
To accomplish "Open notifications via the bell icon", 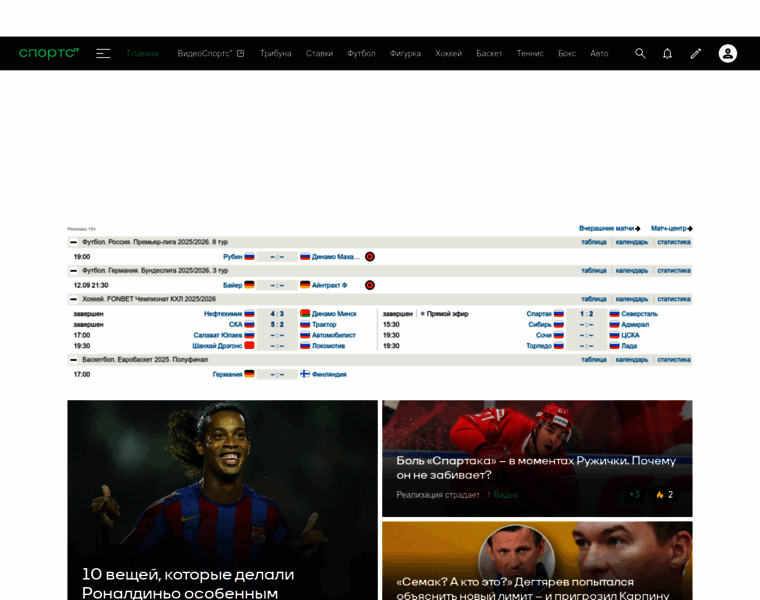I will [667, 53].
